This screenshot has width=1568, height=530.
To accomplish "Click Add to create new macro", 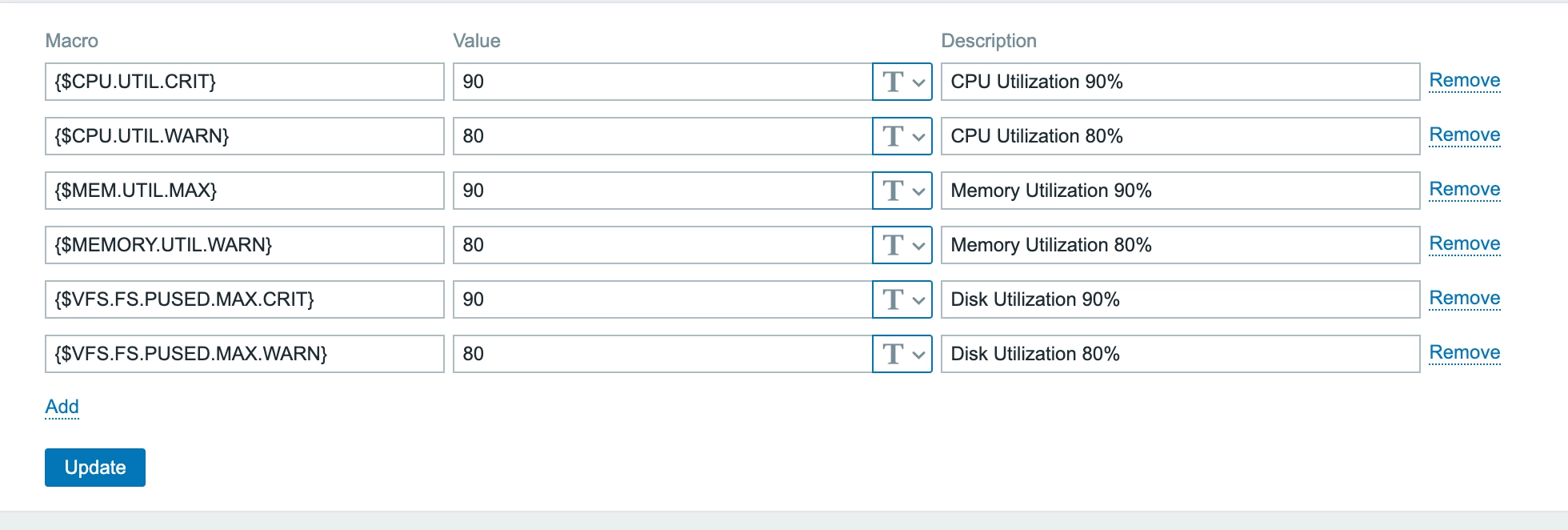I will (62, 408).
